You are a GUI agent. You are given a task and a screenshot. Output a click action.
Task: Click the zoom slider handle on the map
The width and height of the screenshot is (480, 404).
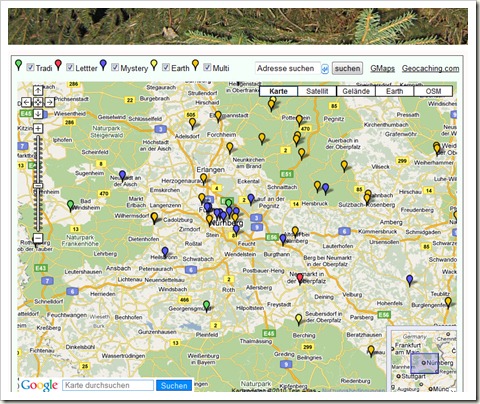click(38, 186)
